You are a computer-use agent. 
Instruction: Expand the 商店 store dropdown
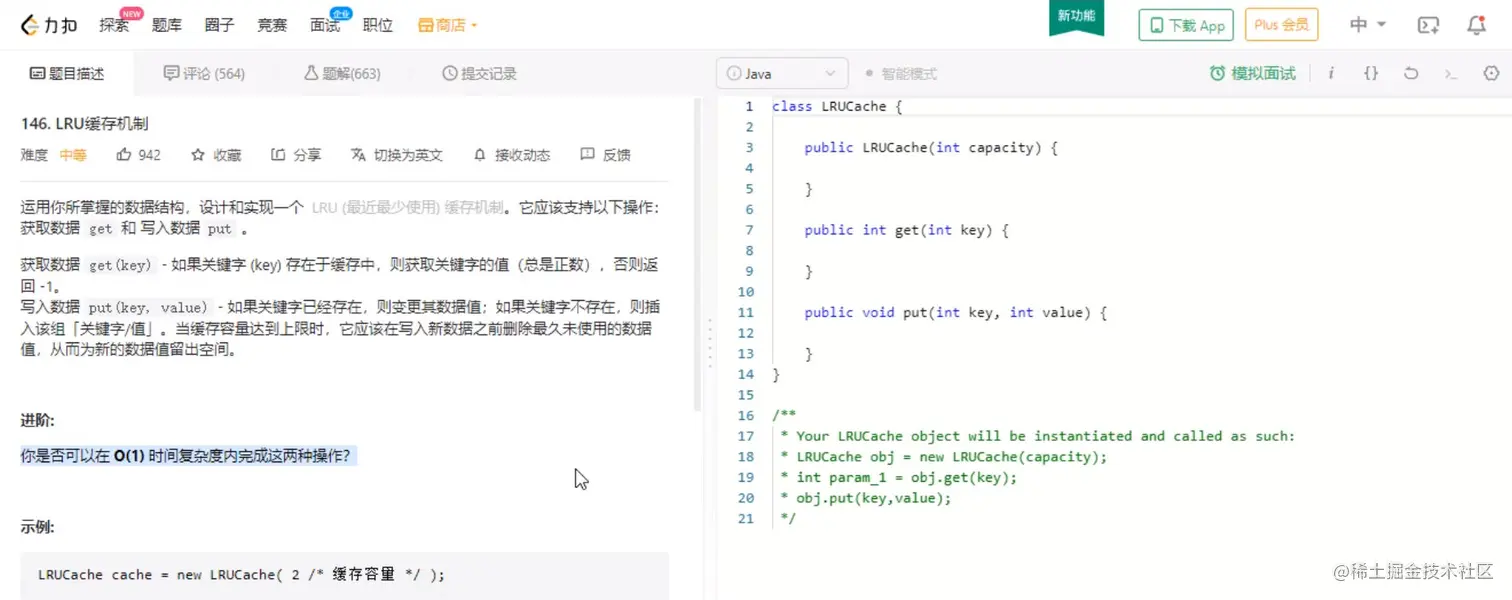(448, 25)
